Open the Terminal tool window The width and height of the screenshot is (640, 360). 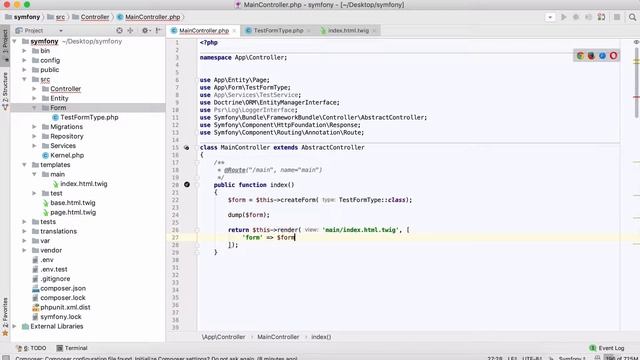coord(72,348)
